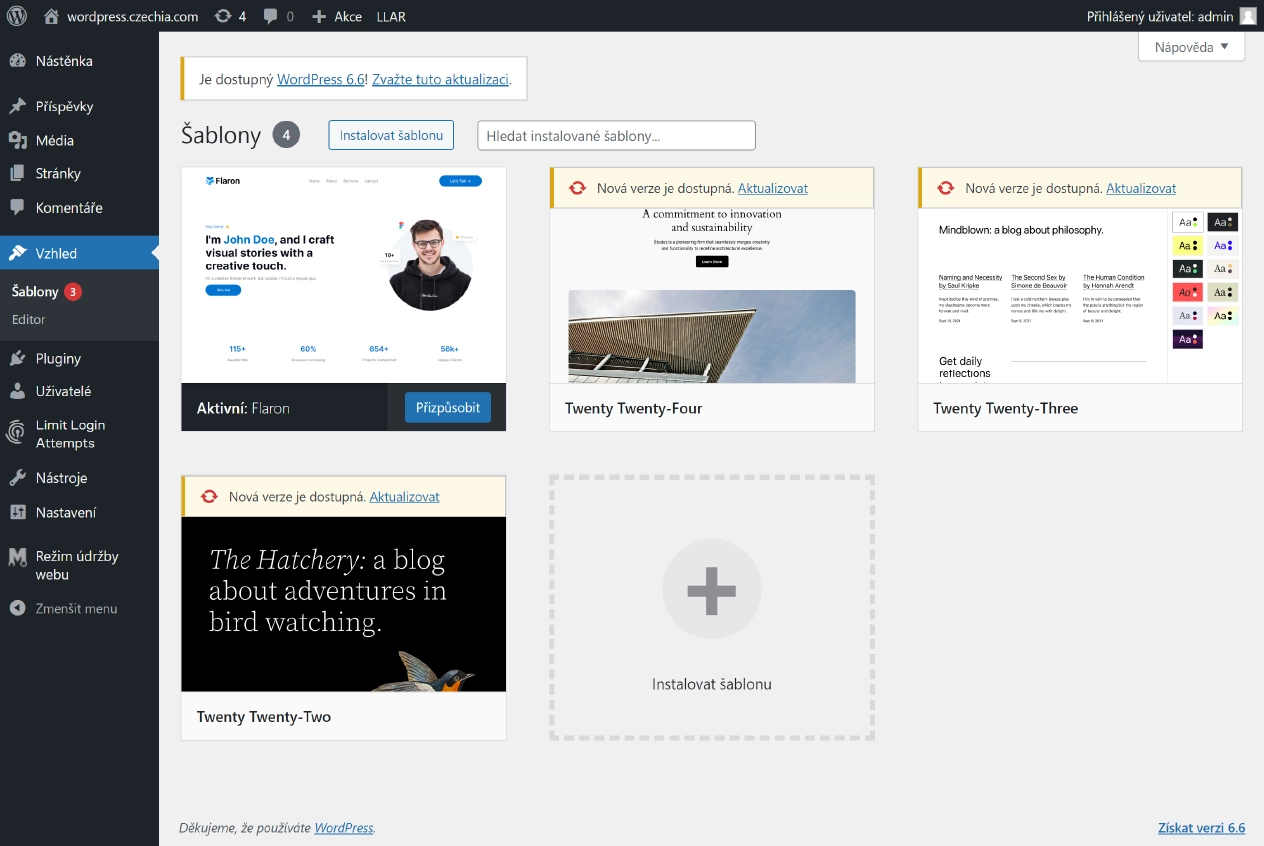Click the large plus to add theme
The width and height of the screenshot is (1264, 846).
pos(711,590)
